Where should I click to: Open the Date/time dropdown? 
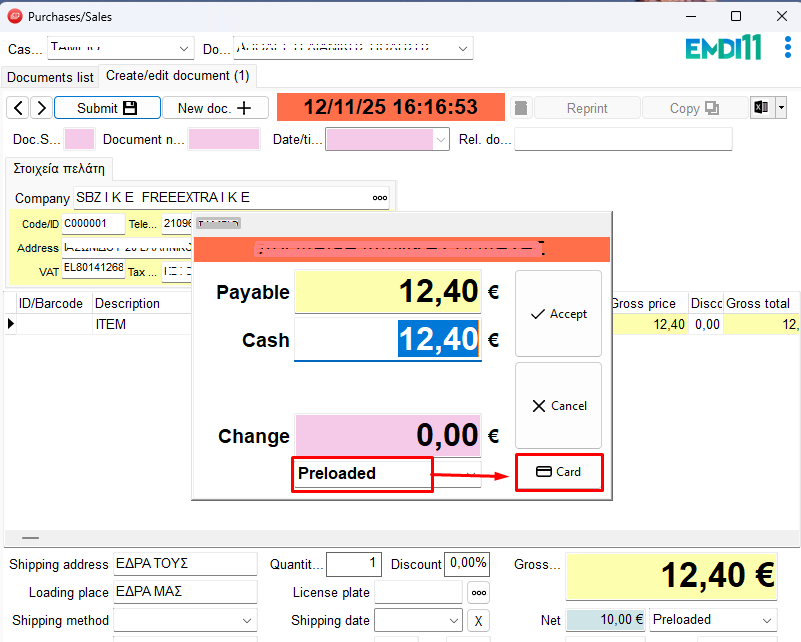[440, 140]
